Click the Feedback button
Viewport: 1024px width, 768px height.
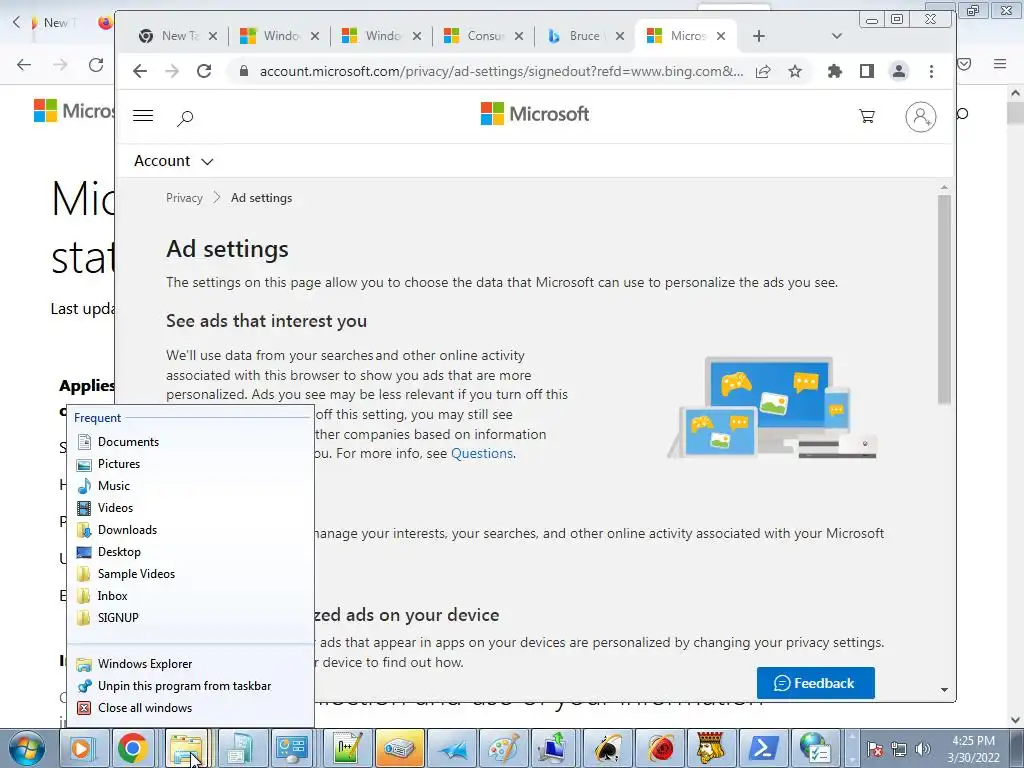(x=816, y=683)
